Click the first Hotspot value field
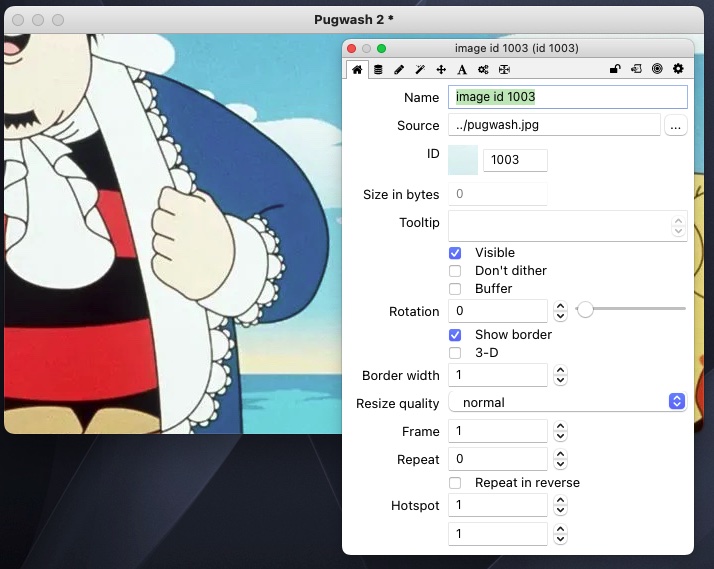The width and height of the screenshot is (714, 569). click(x=498, y=505)
